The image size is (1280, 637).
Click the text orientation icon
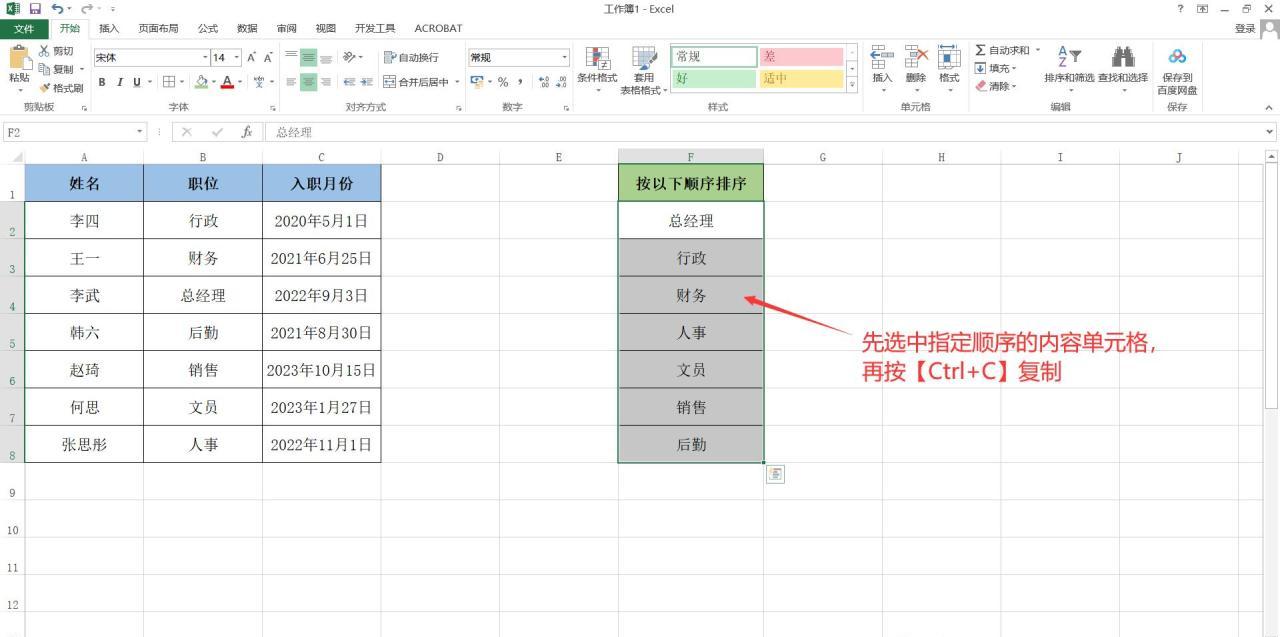coord(350,58)
